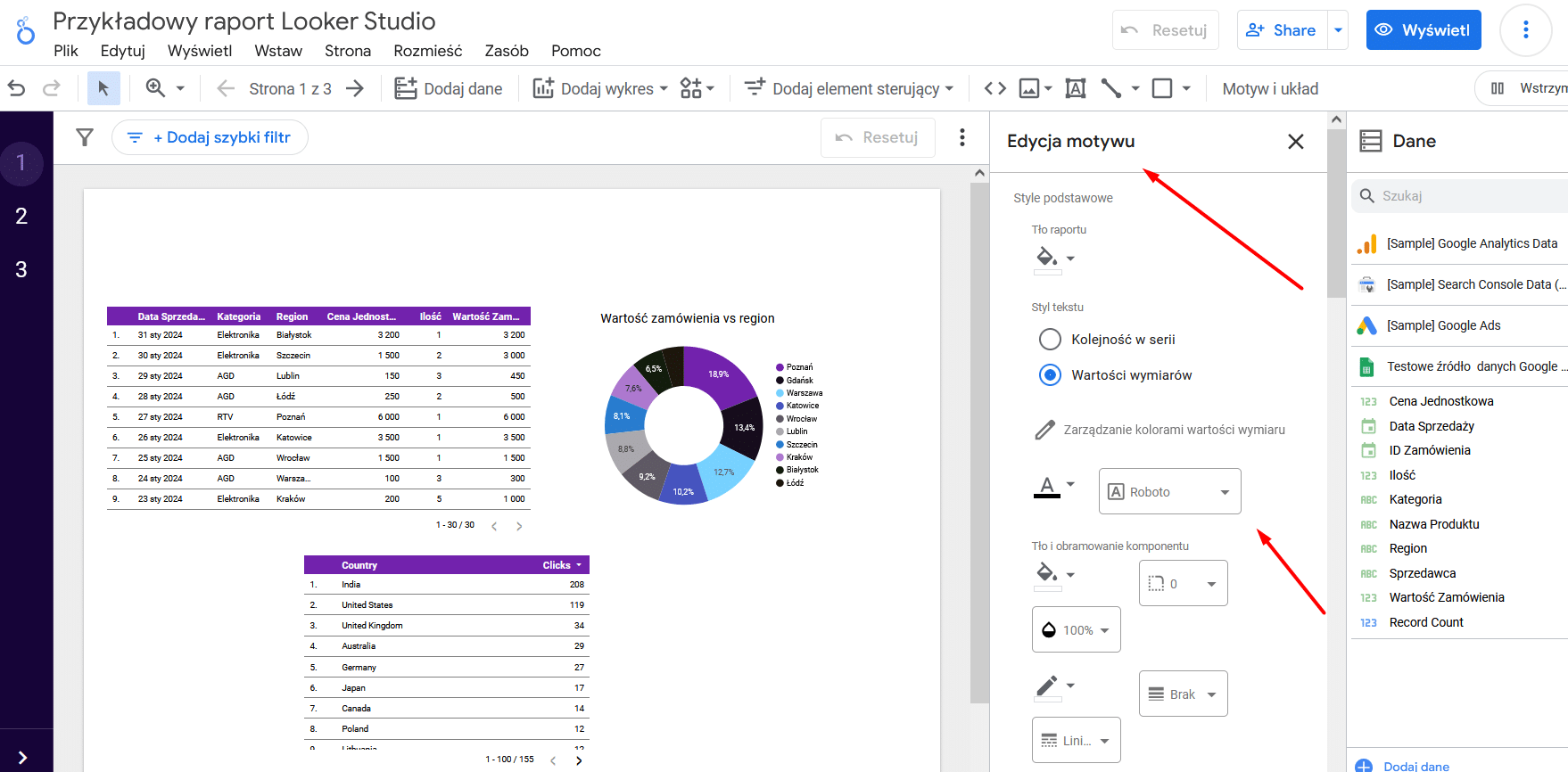Click the Share button
The width and height of the screenshot is (1568, 772).
(1283, 30)
